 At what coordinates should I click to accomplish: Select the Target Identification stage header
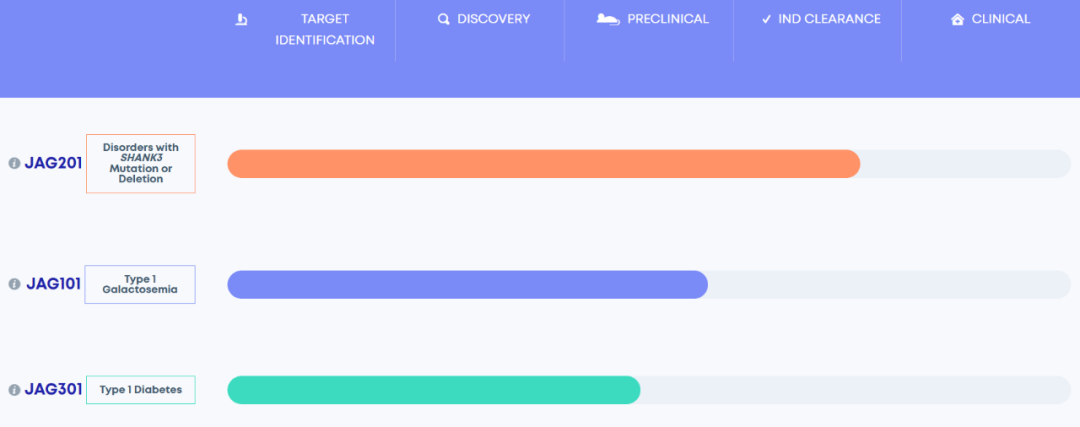pyautogui.click(x=325, y=30)
